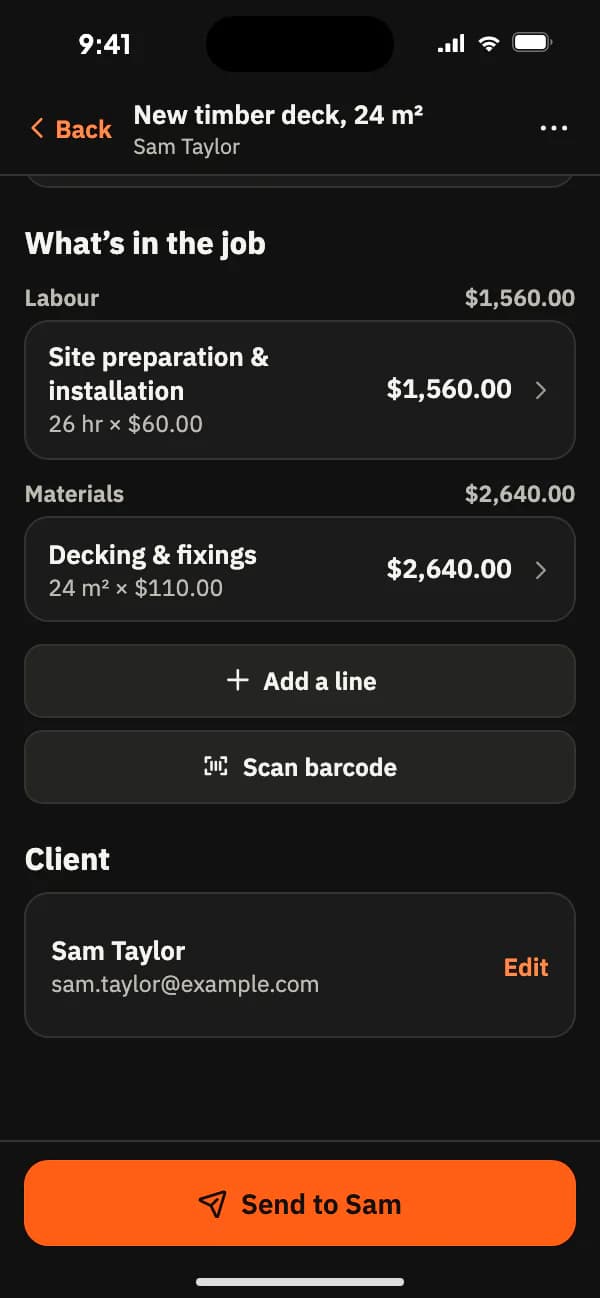Select the Scan barcode button

[x=300, y=767]
